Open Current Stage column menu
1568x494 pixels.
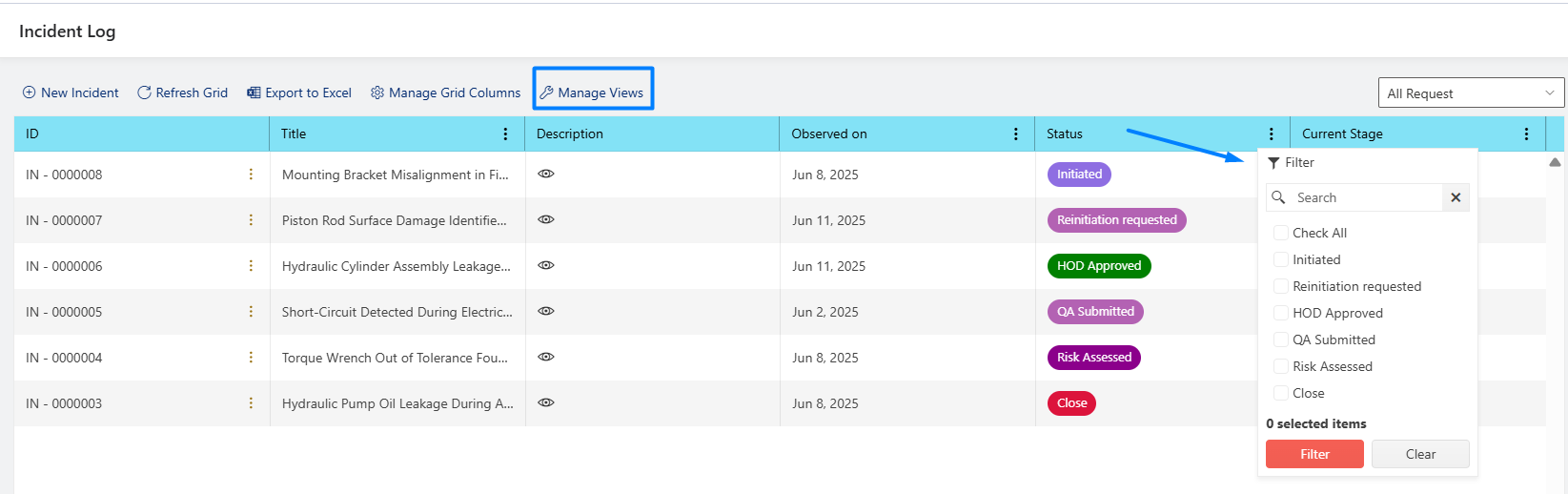[1526, 134]
